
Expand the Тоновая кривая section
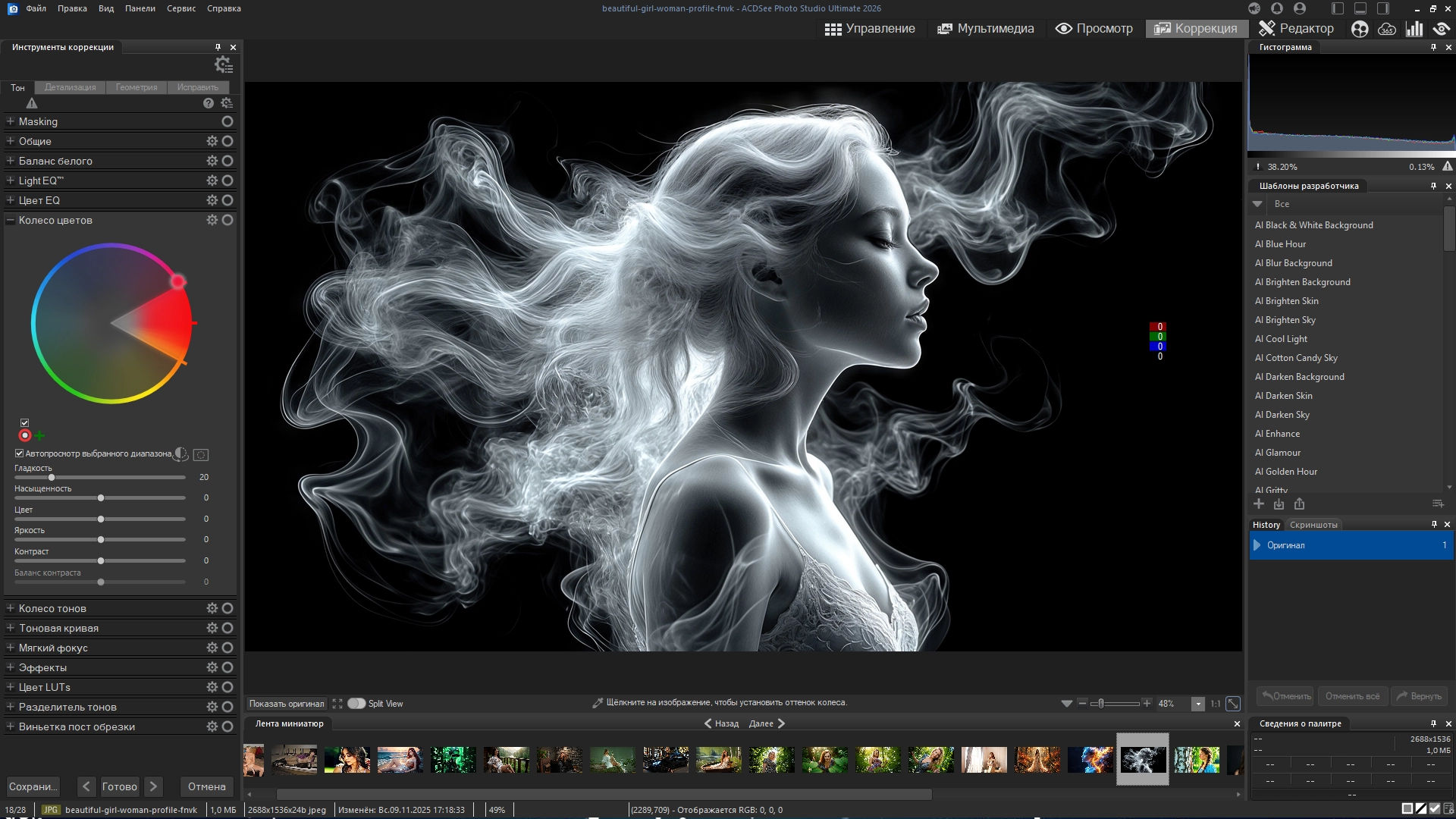(11, 628)
